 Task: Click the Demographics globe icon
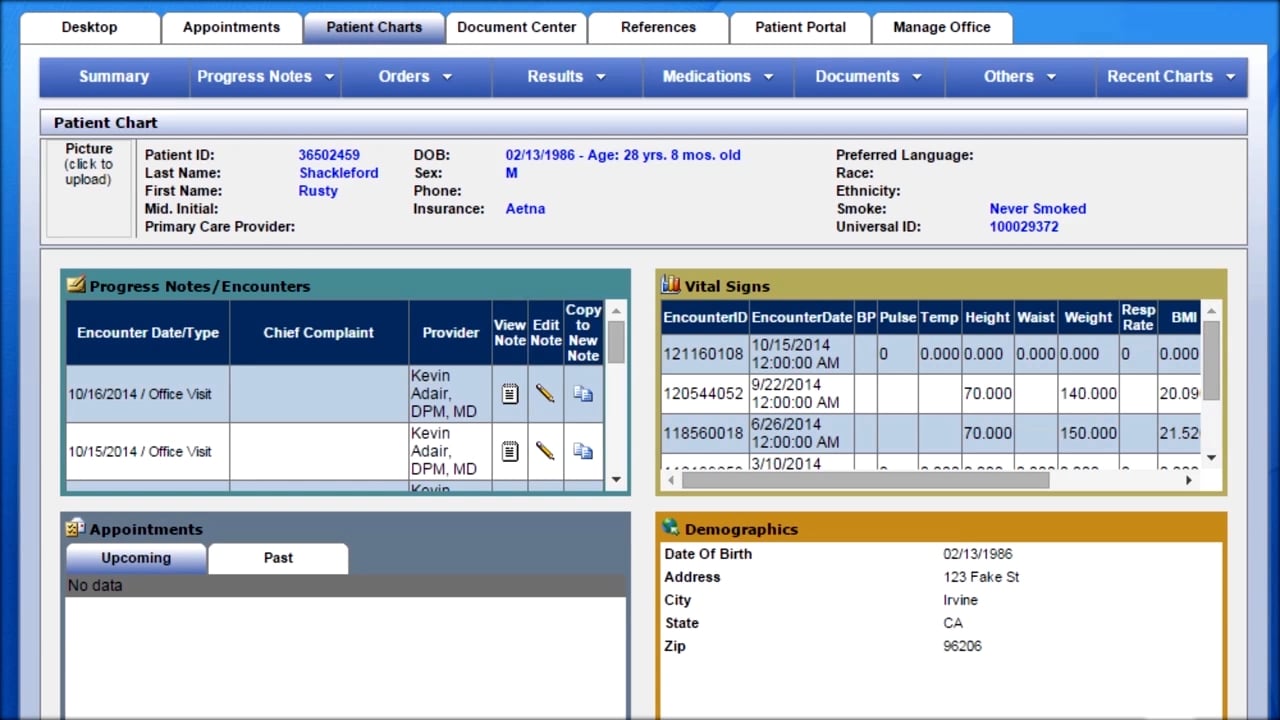click(x=671, y=528)
